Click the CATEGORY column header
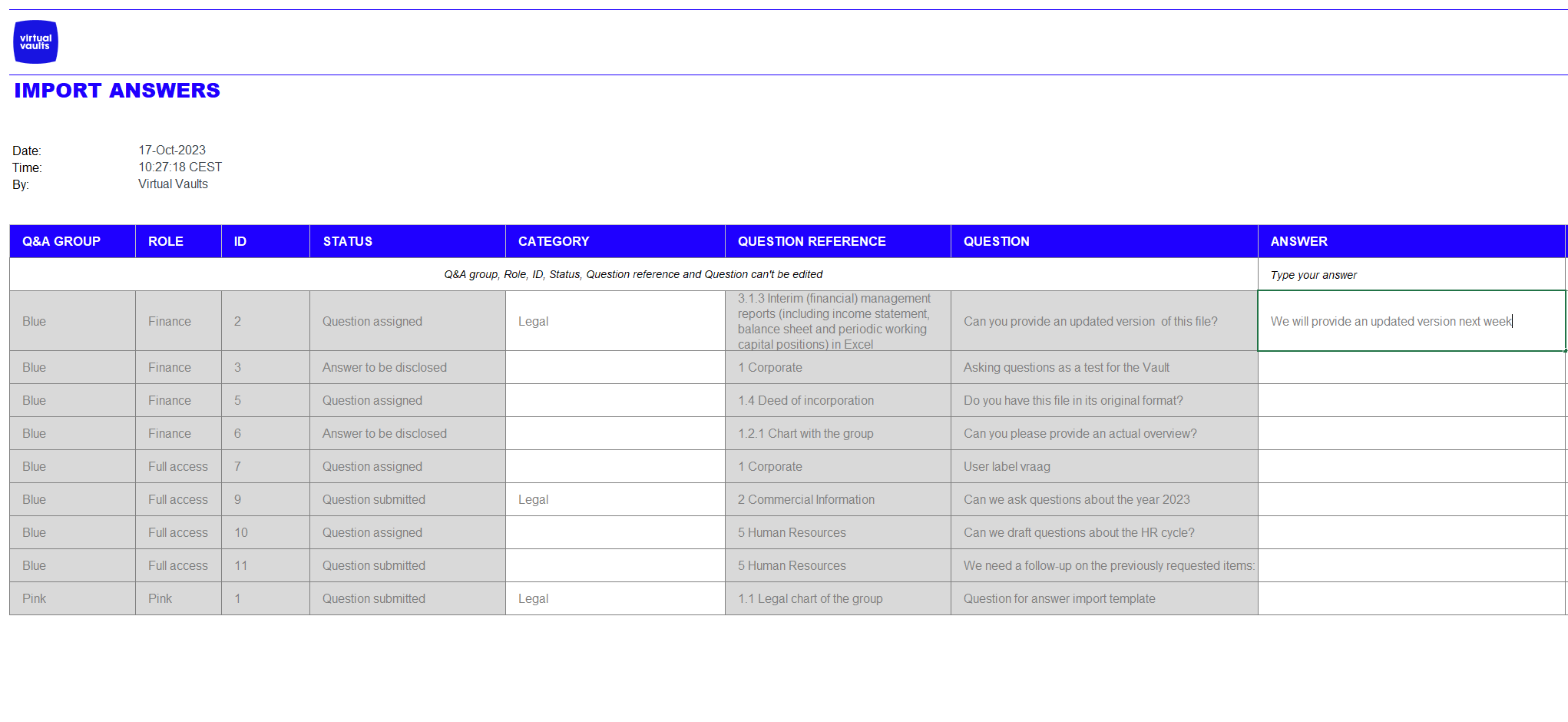The height and width of the screenshot is (722, 1568). (615, 241)
